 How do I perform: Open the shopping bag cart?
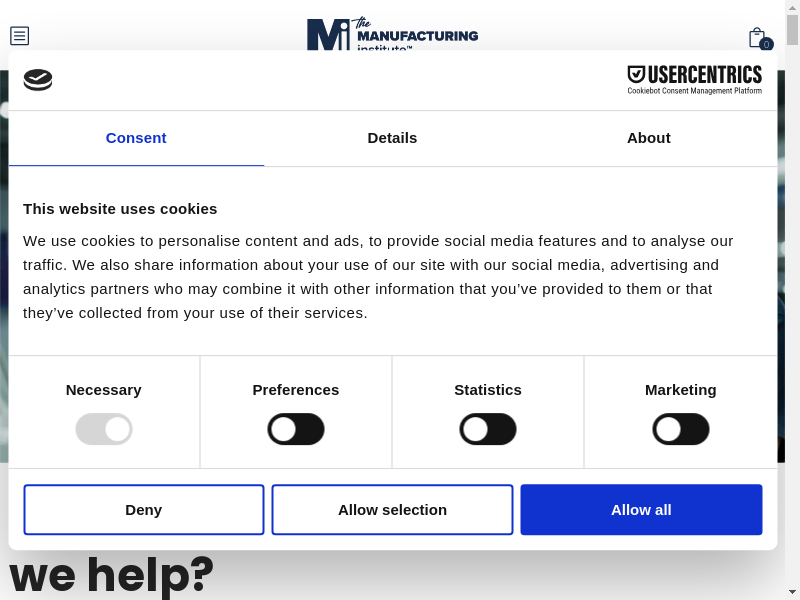tap(757, 37)
